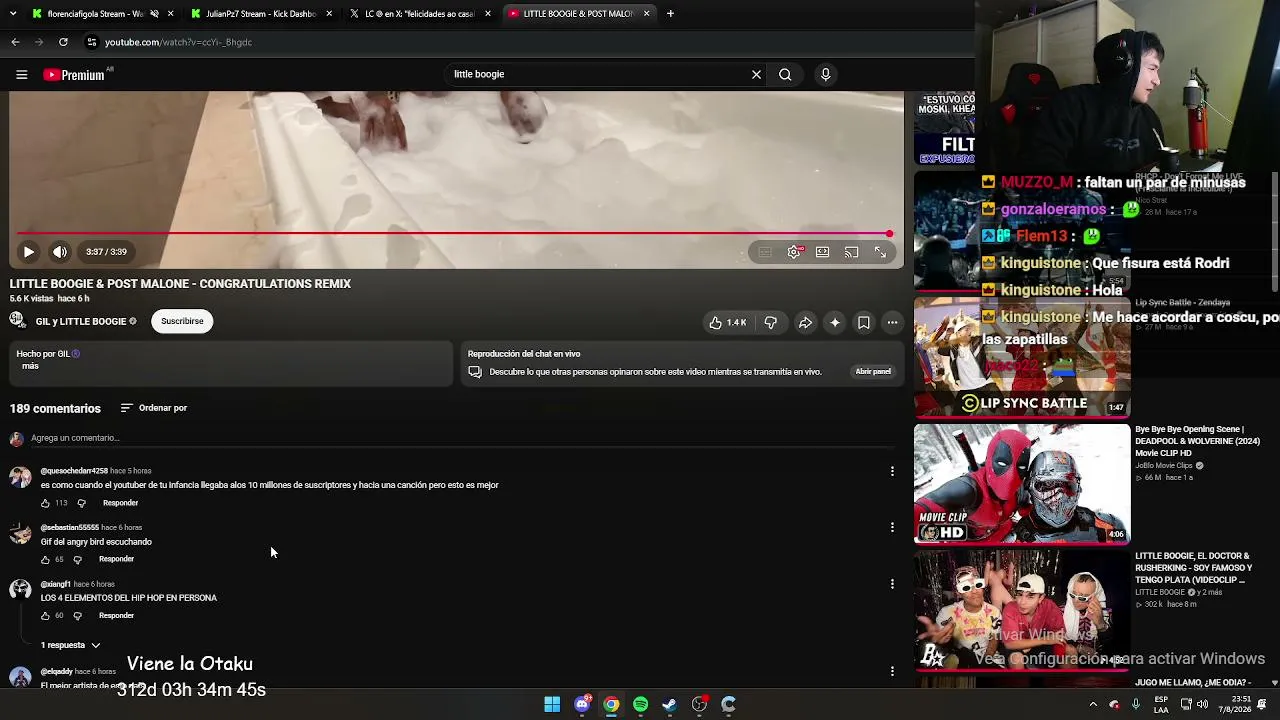The height and width of the screenshot is (720, 1280).
Task: Open Spotify from the taskbar
Action: (x=640, y=704)
